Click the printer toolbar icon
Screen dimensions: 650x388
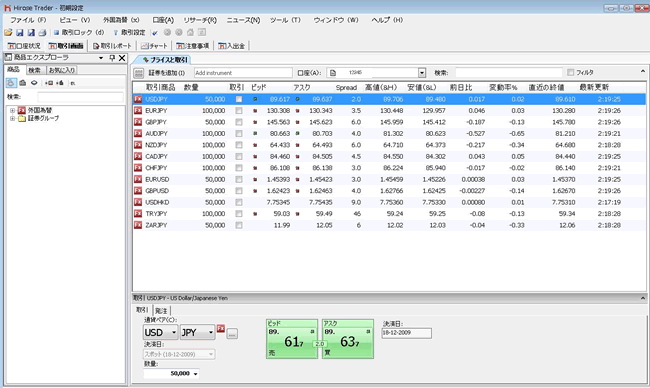coord(42,32)
